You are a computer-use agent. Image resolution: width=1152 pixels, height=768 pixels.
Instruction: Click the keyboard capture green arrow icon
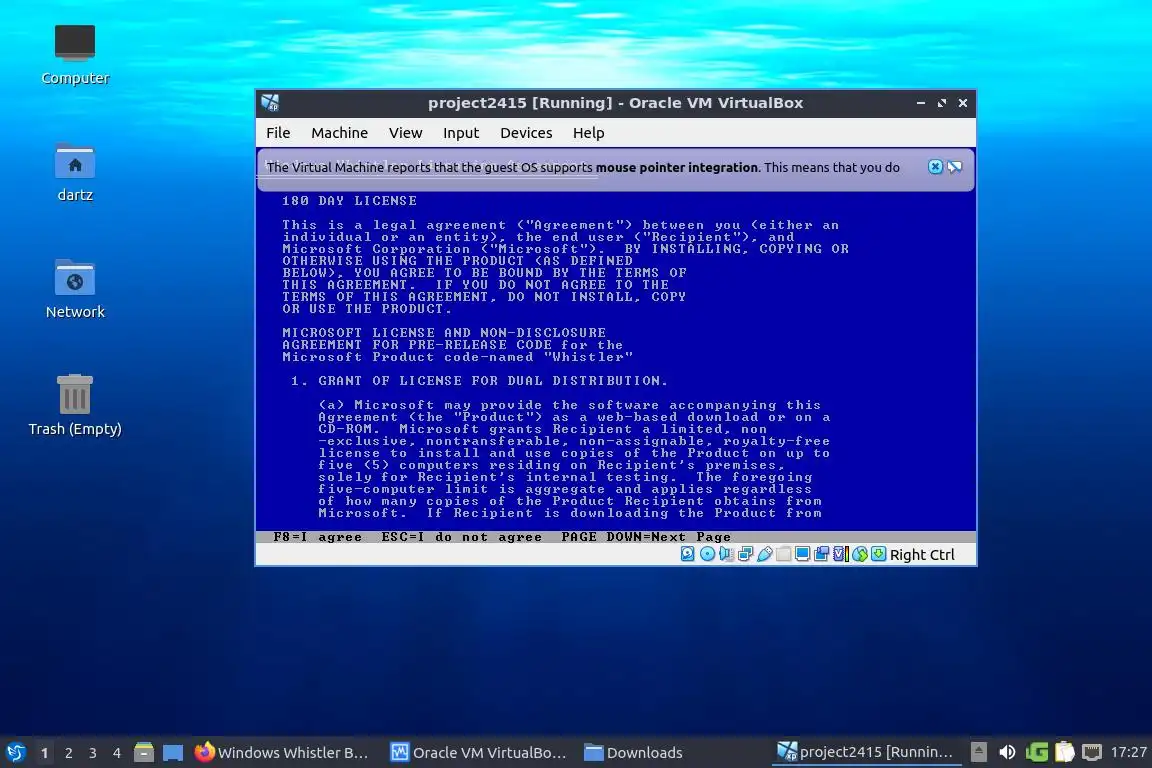879,554
